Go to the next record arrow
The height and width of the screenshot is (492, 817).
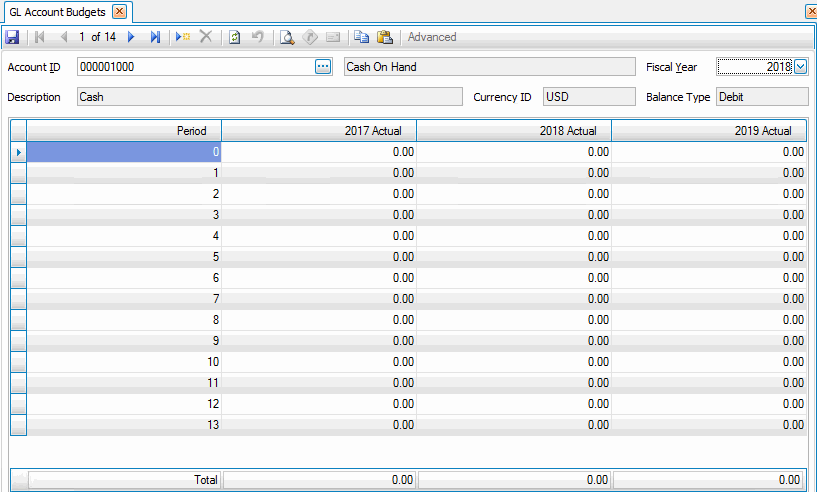click(131, 37)
